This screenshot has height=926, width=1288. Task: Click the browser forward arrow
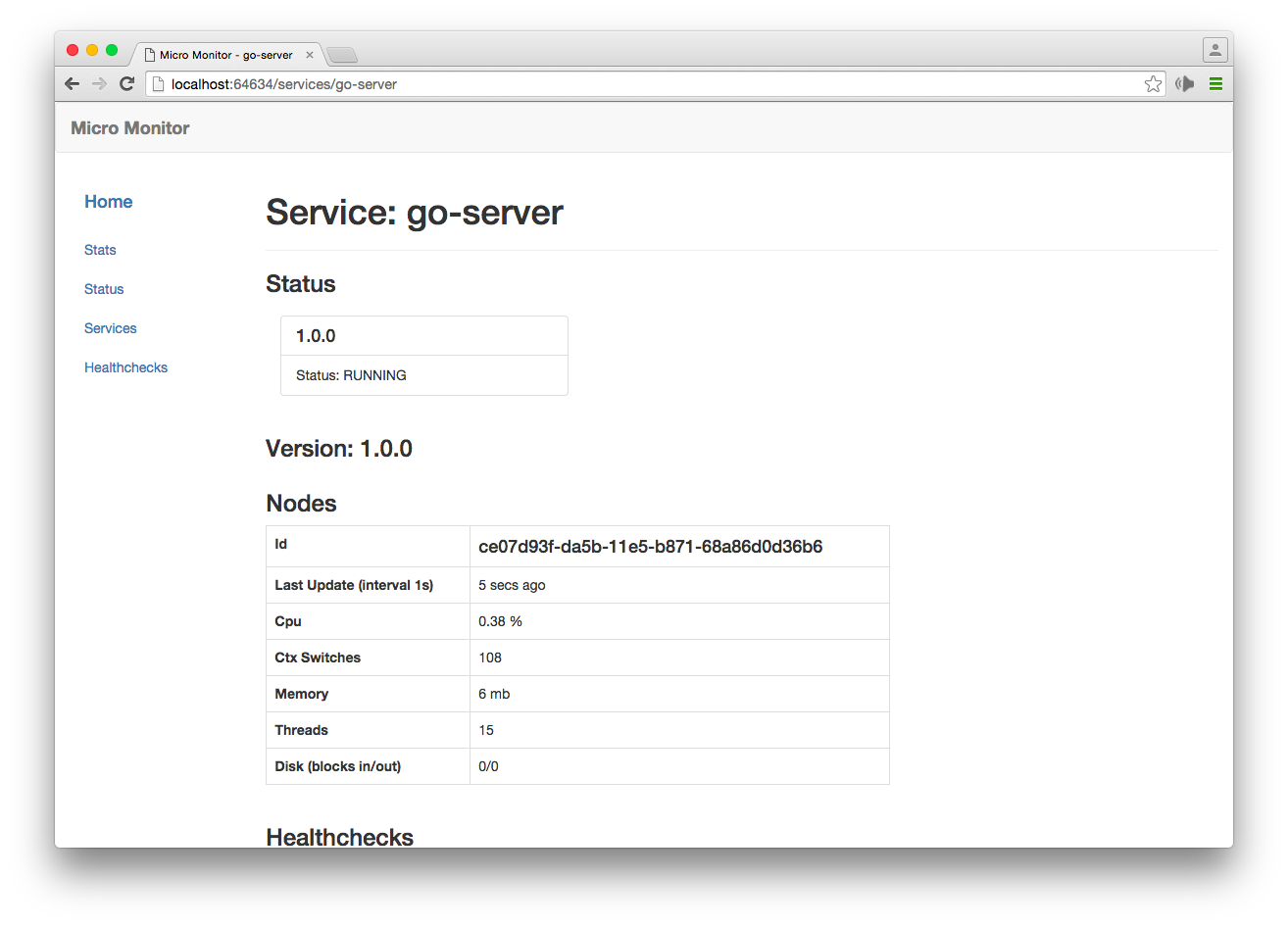(99, 83)
